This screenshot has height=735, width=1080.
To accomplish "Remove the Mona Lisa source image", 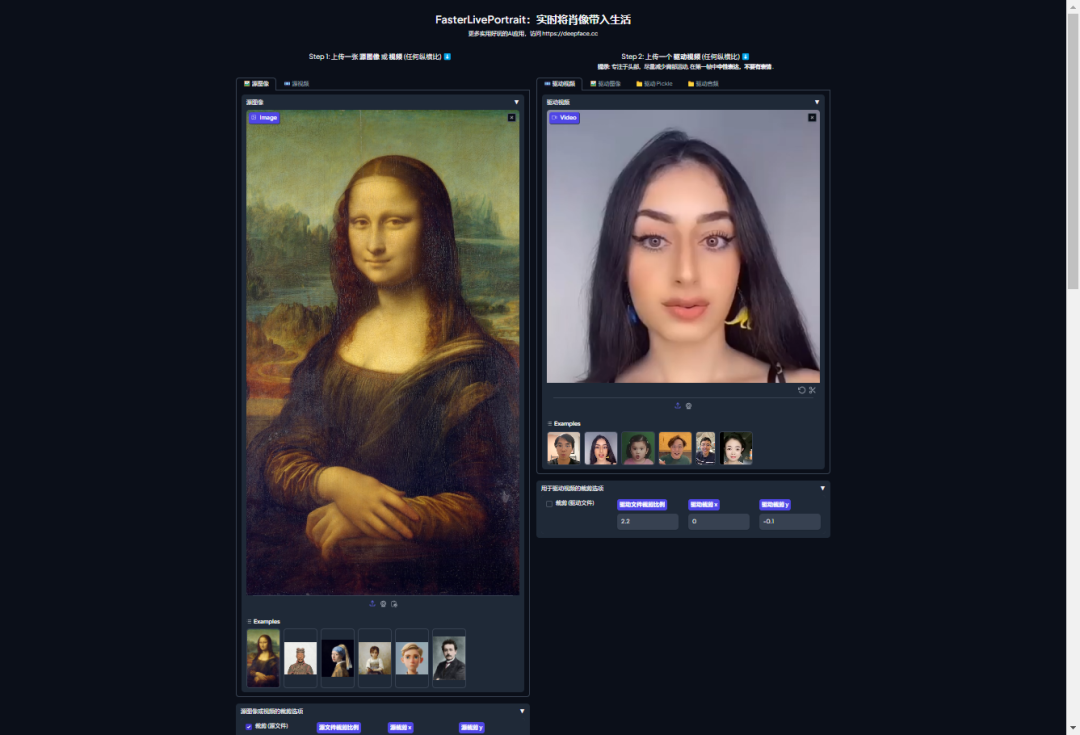I will pos(512,118).
